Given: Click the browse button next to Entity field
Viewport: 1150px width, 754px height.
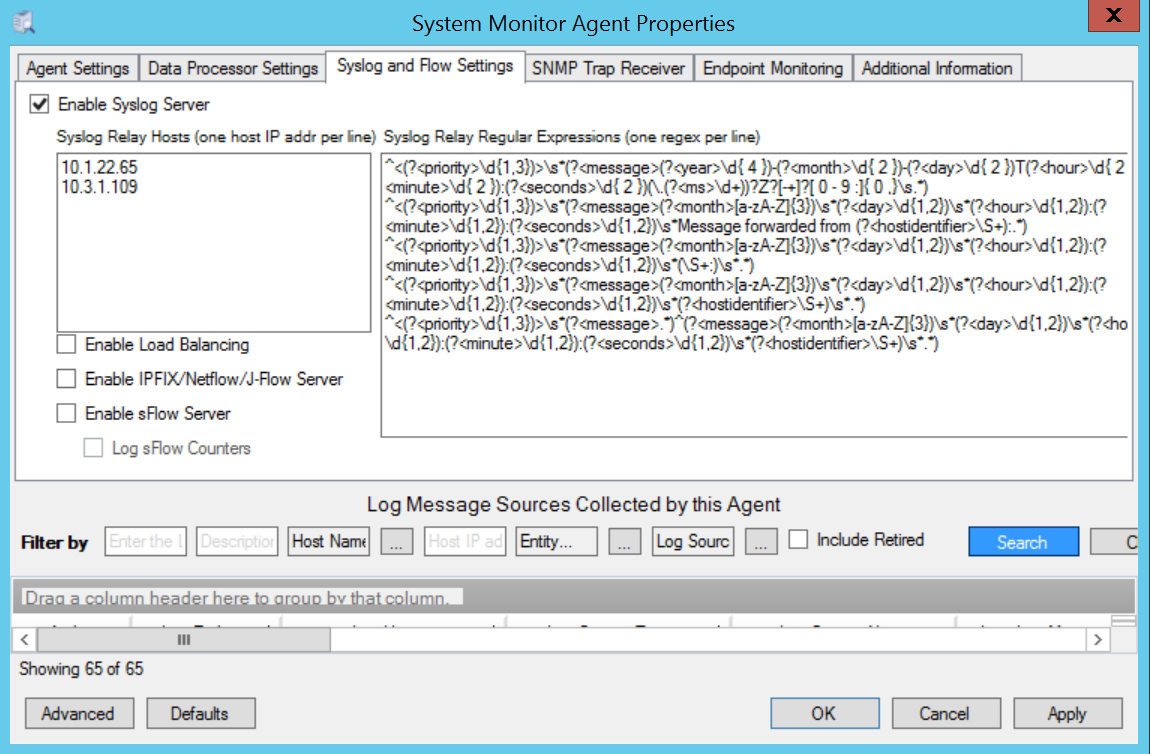Looking at the screenshot, I should coord(625,541).
